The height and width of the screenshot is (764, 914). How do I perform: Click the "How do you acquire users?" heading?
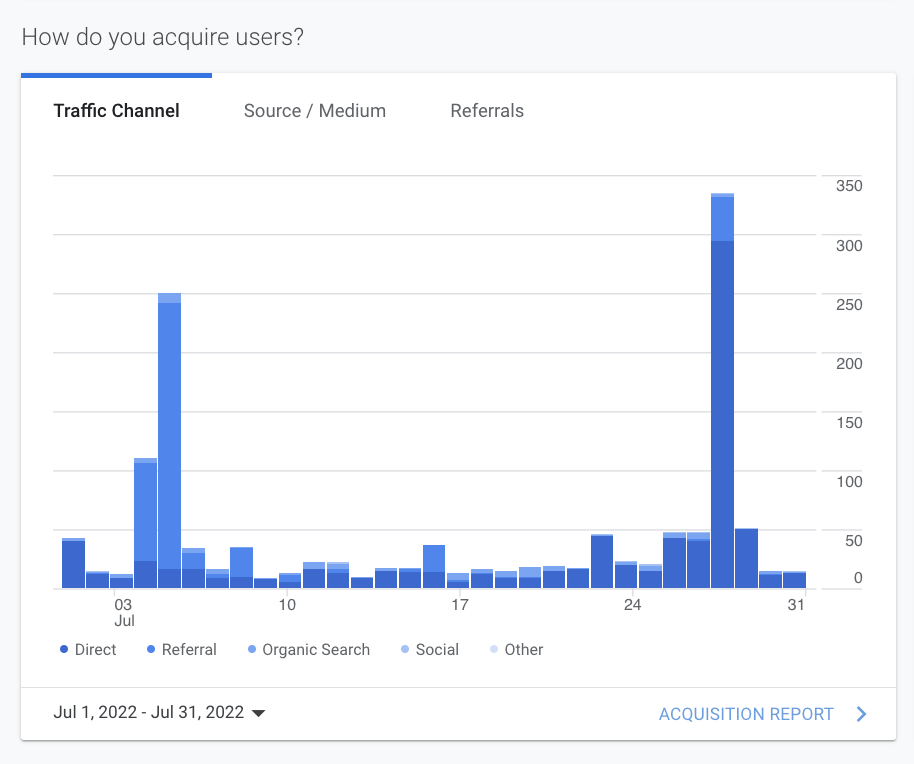coord(163,38)
